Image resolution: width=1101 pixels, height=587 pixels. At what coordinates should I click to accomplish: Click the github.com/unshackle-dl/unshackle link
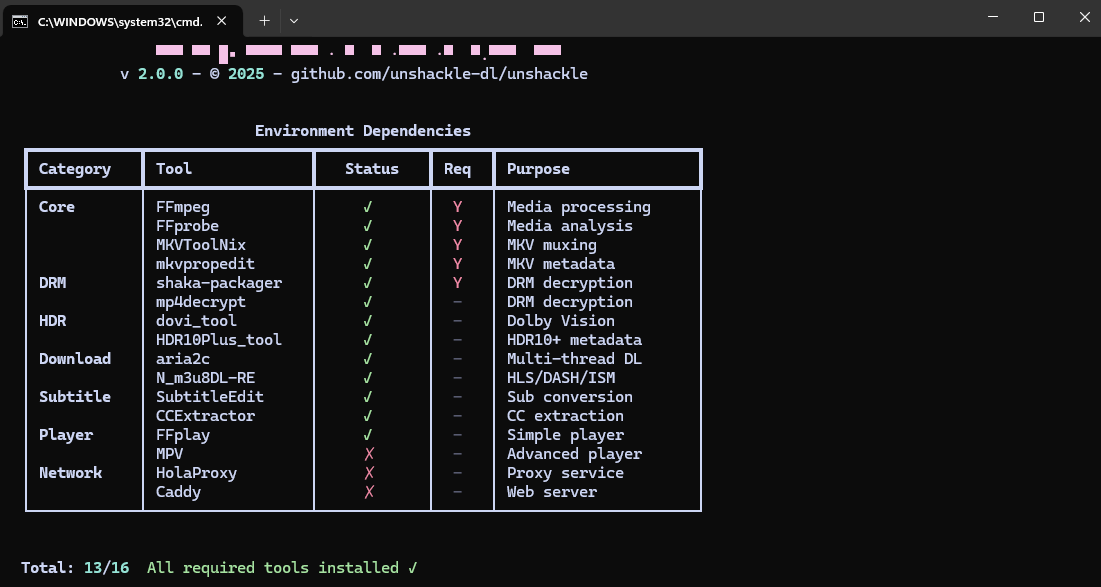(x=439, y=73)
